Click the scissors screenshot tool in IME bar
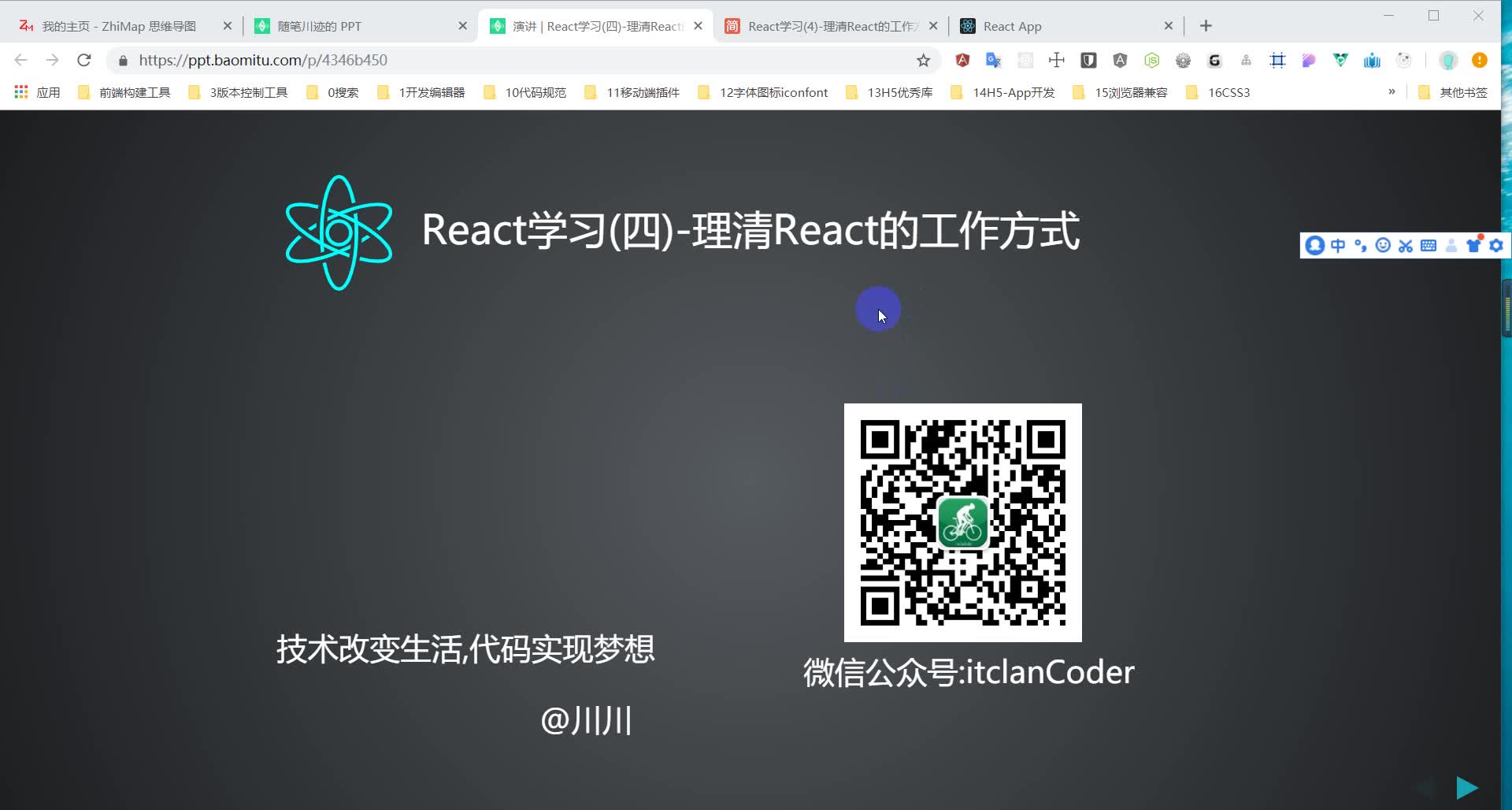The height and width of the screenshot is (810, 1512). 1406,245
